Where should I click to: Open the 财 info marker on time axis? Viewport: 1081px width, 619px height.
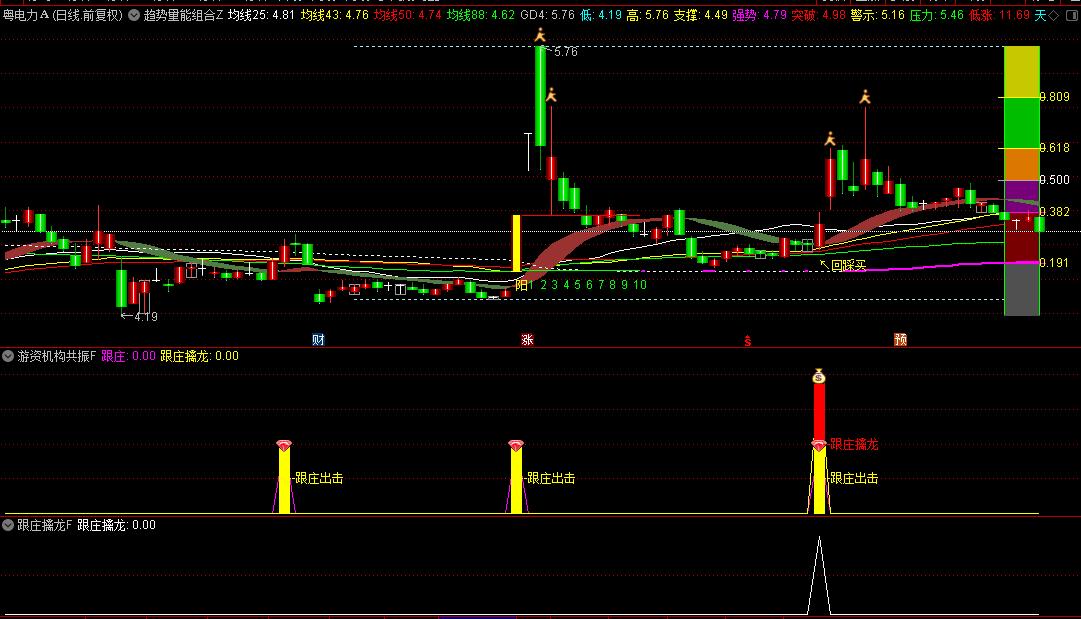pos(318,340)
